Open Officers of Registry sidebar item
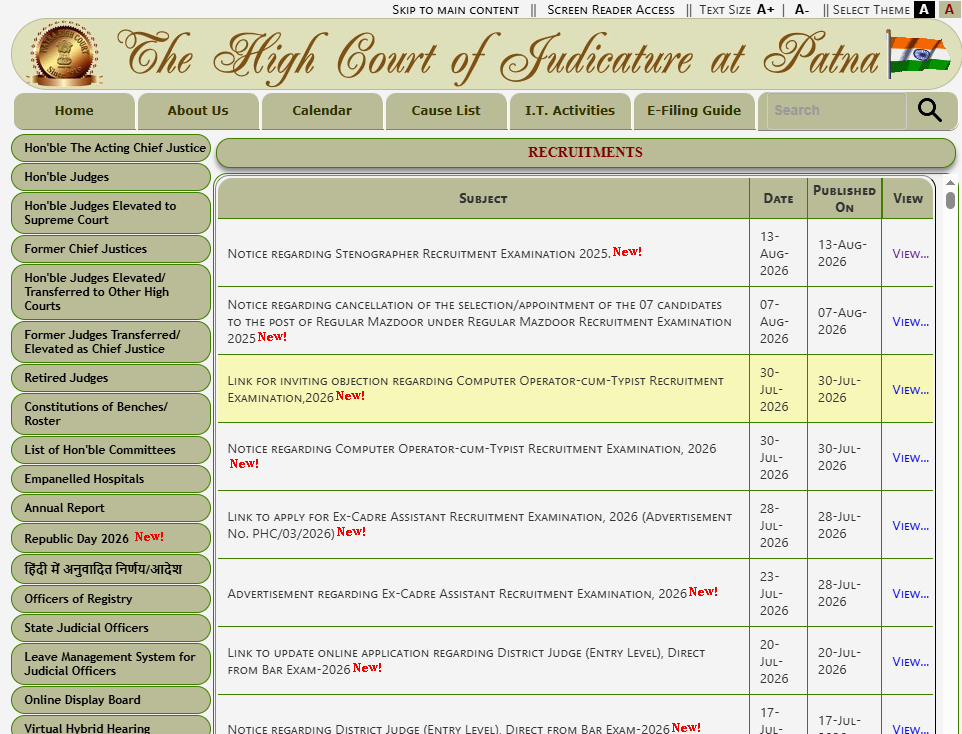962x734 pixels. click(x=111, y=599)
